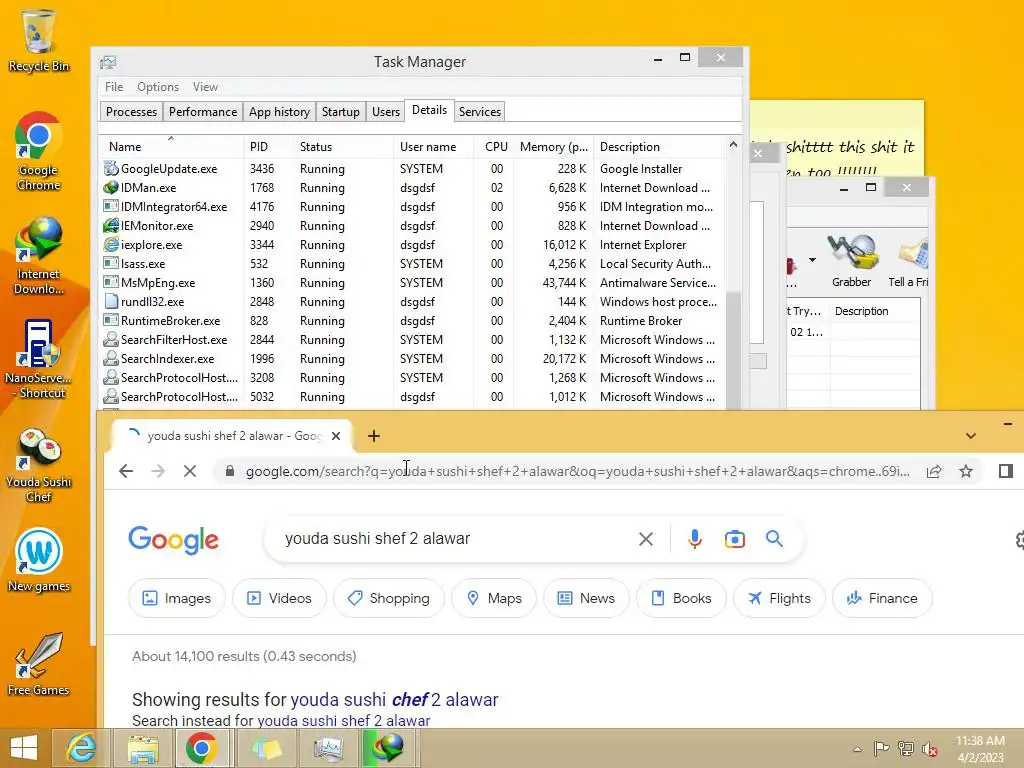The height and width of the screenshot is (768, 1024).
Task: Filter results by Shopping
Action: 389,598
